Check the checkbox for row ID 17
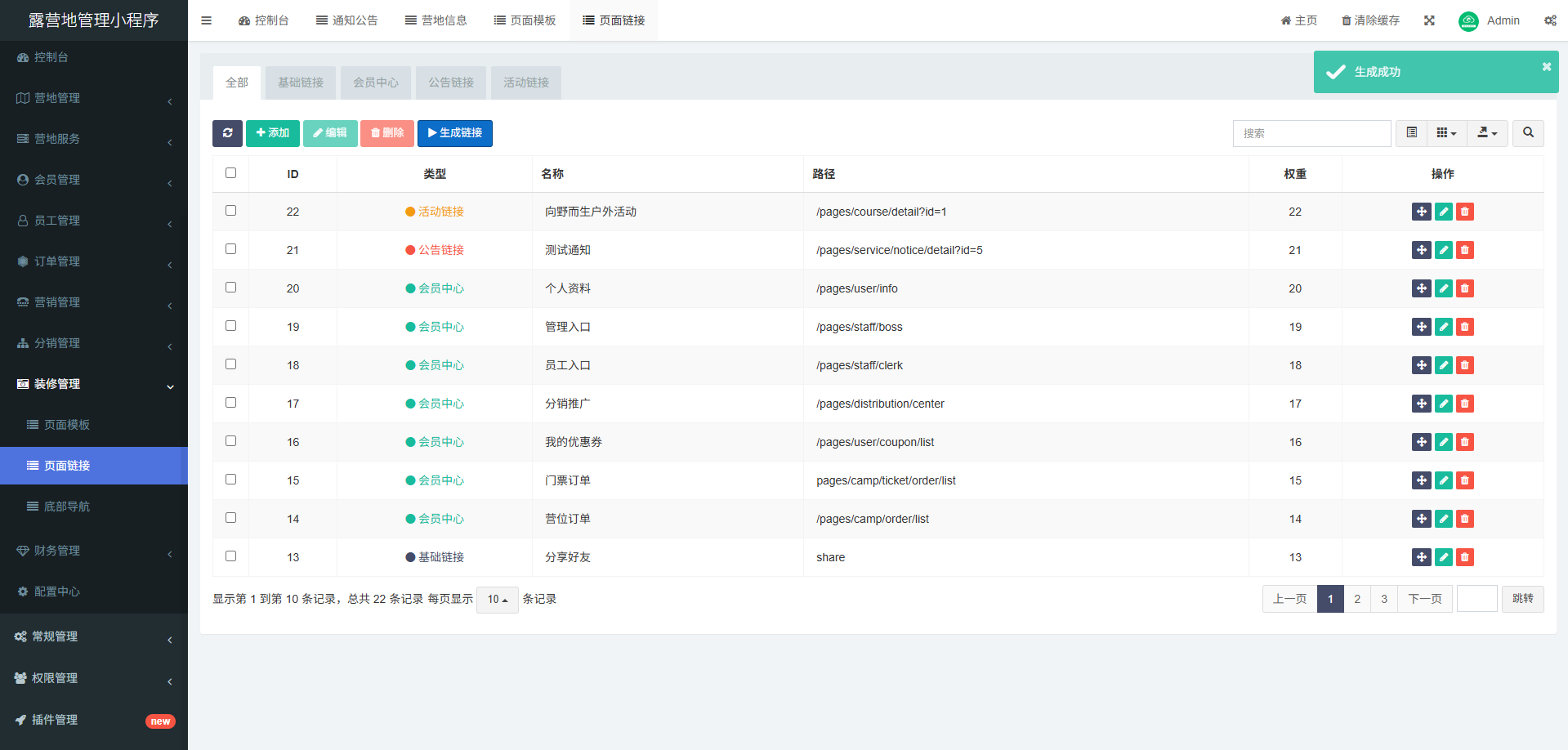 coord(230,402)
